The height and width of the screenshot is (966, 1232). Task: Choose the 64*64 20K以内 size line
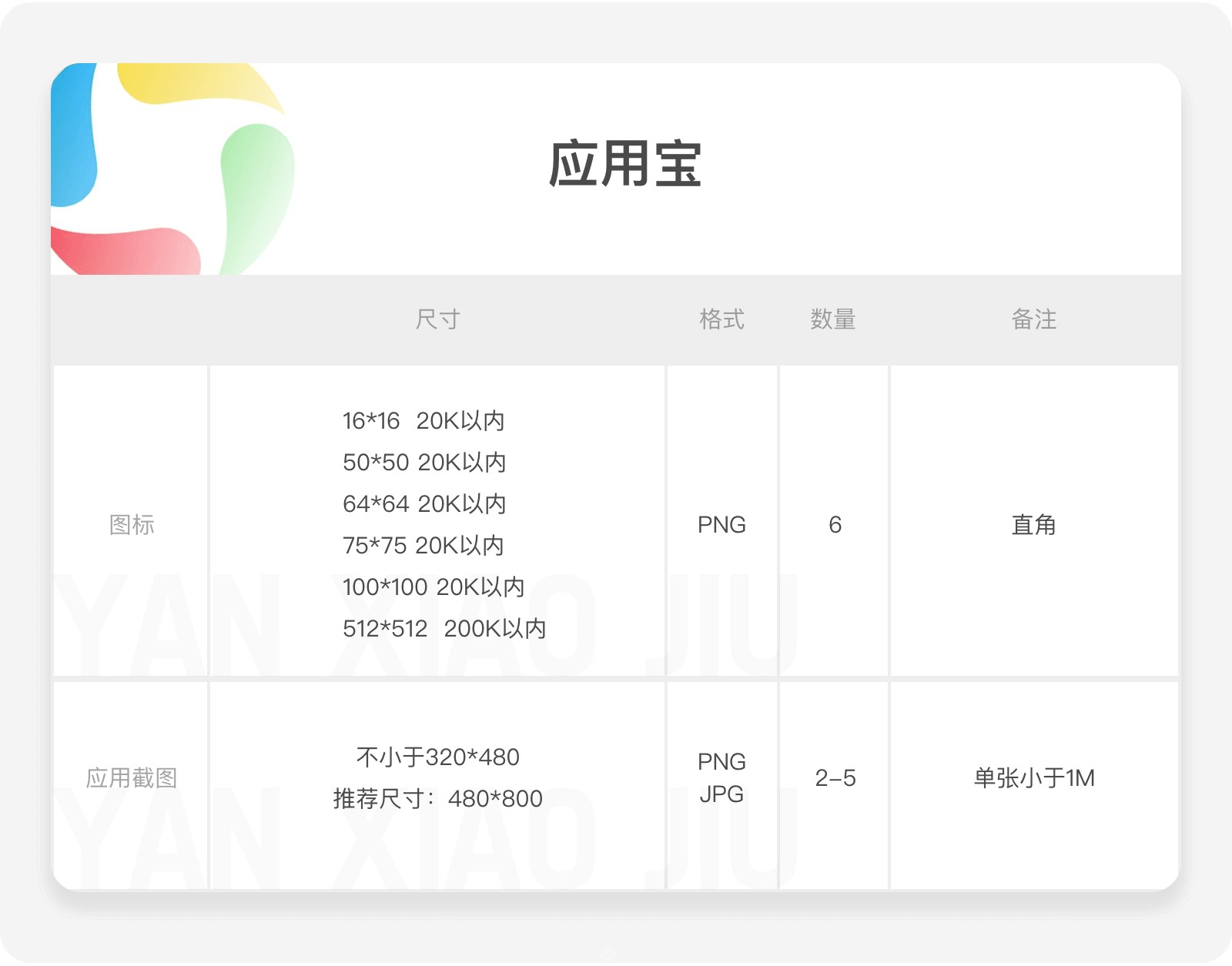coord(424,504)
